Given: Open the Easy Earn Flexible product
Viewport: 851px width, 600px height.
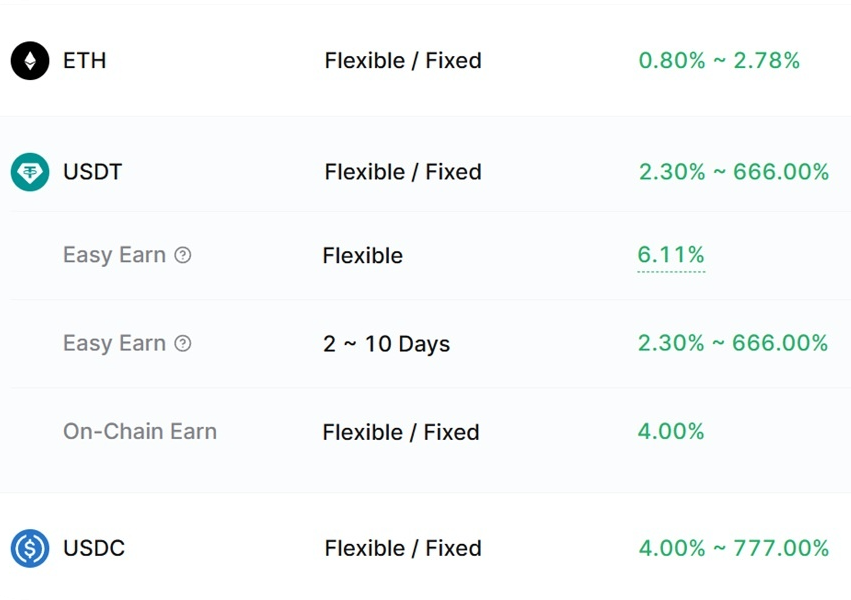Looking at the screenshot, I should click(114, 255).
